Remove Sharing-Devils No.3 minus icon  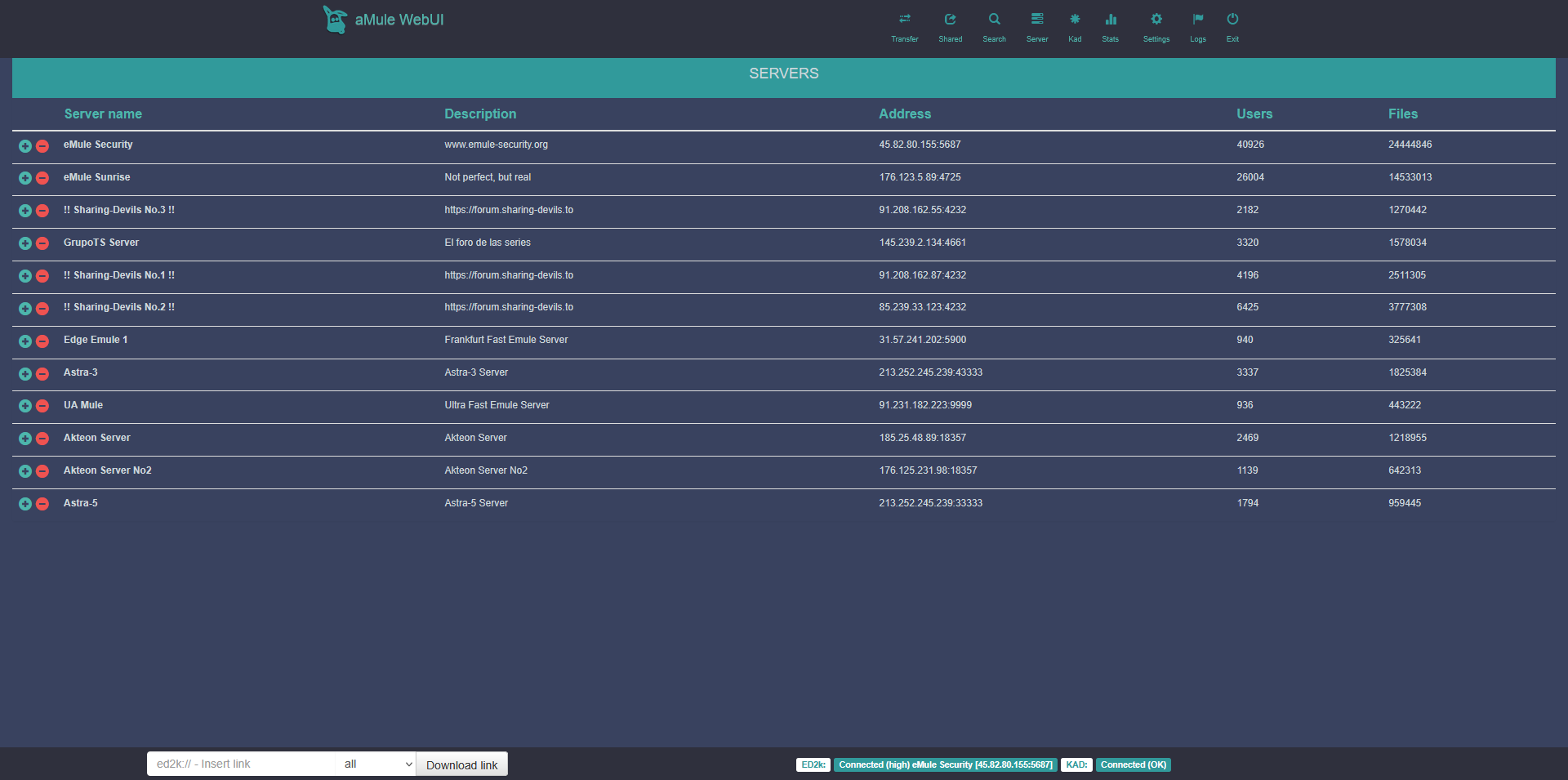(42, 211)
